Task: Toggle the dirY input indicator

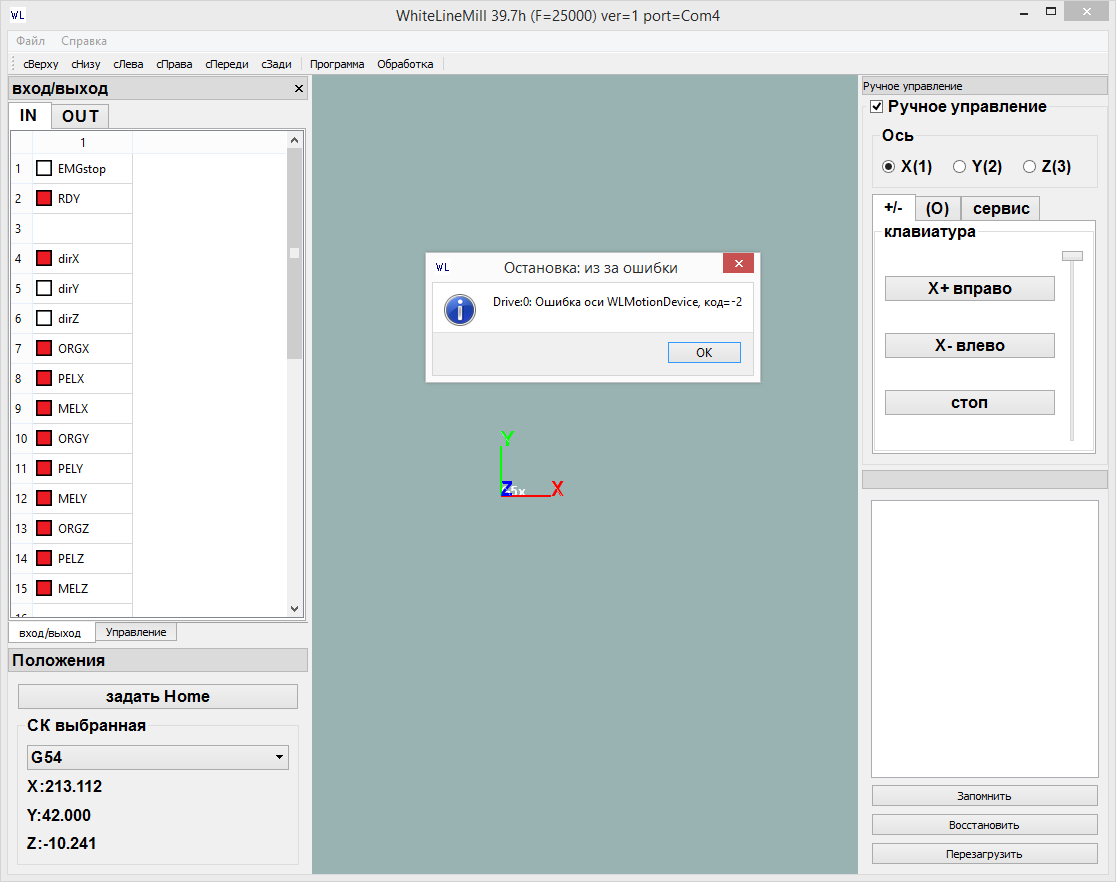Action: tap(44, 288)
